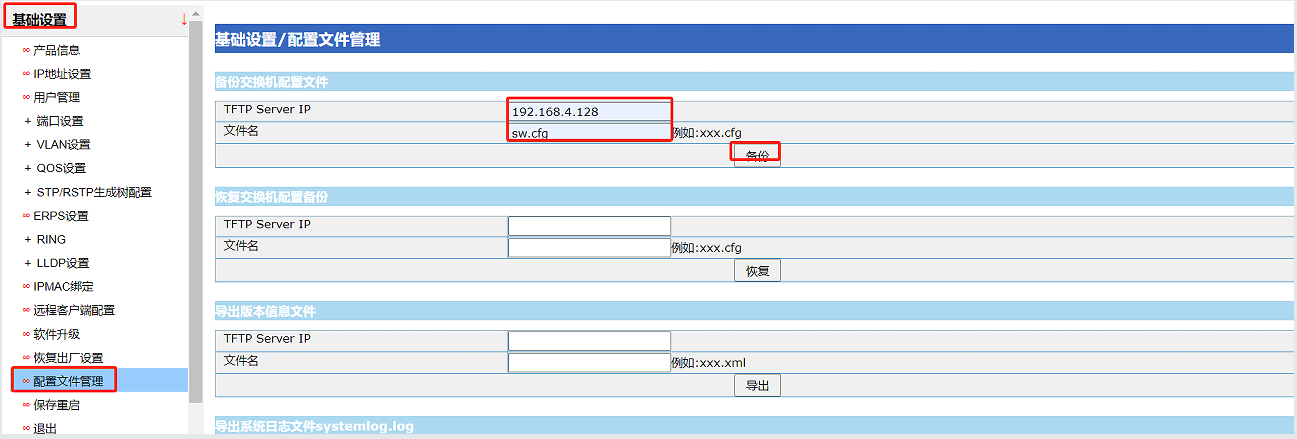1297x439 pixels.
Task: Open 恢复出厂设置 page
Action: coord(67,358)
